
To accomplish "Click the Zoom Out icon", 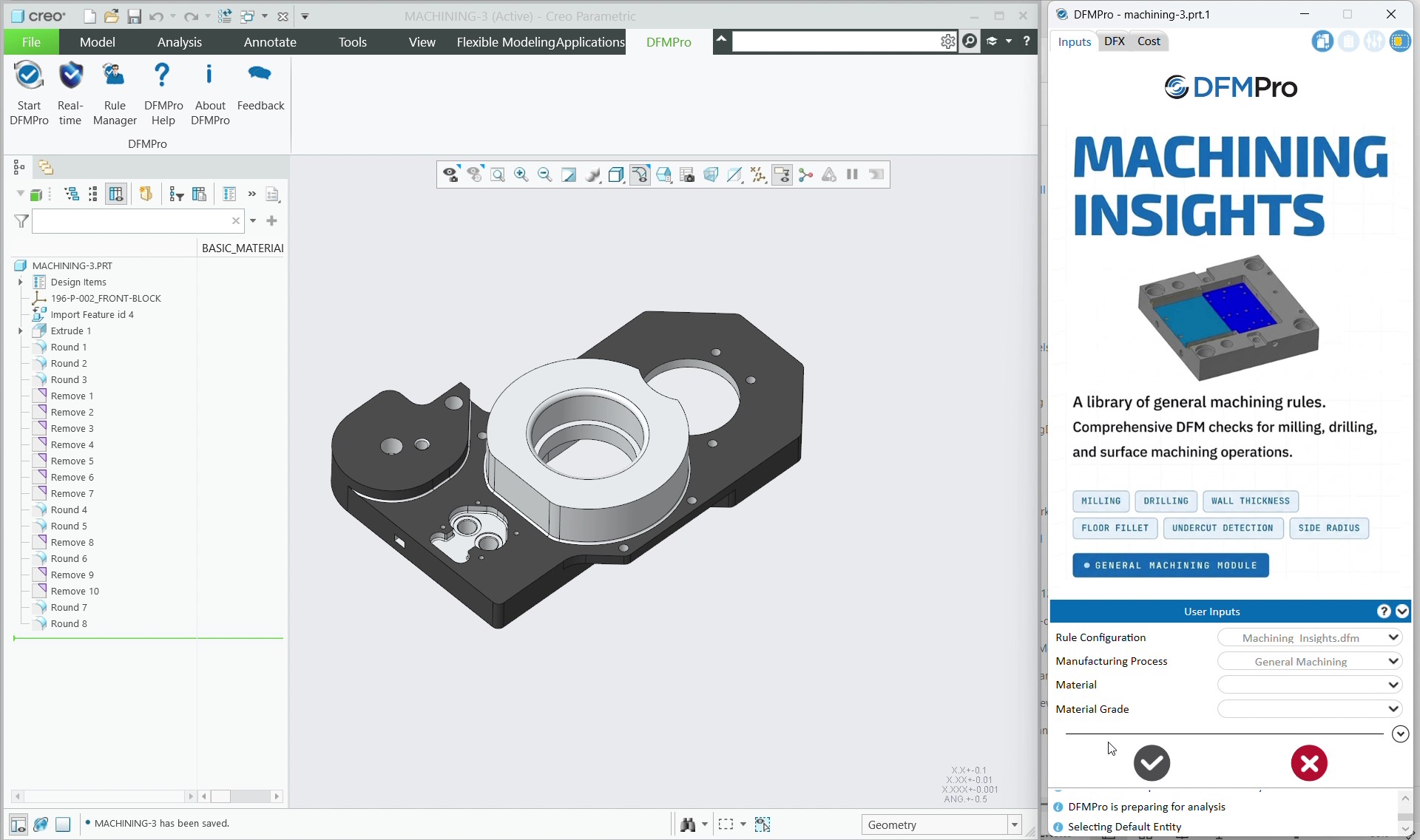I will click(545, 175).
